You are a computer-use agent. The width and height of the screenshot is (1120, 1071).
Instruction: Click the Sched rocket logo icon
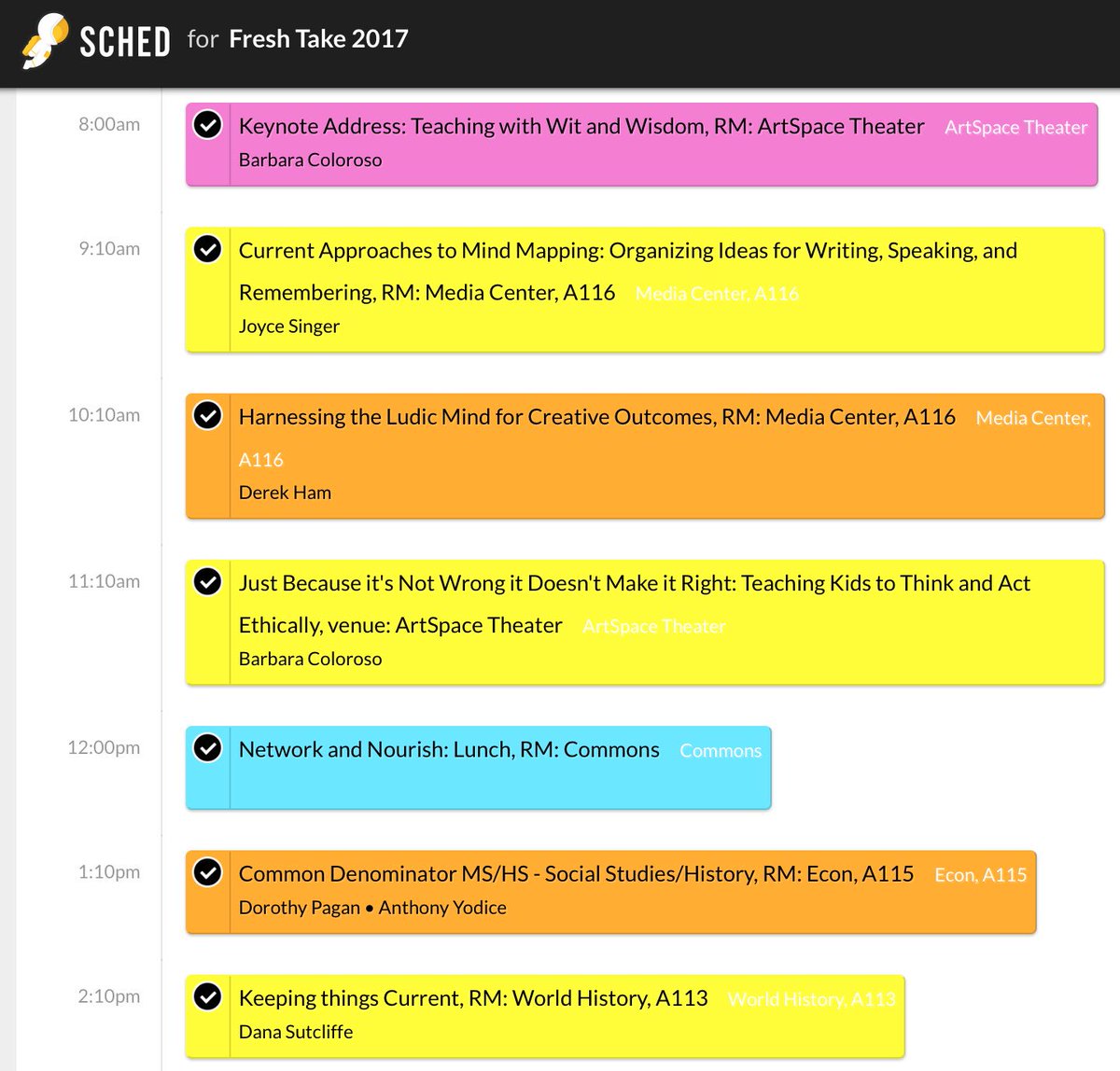click(46, 42)
